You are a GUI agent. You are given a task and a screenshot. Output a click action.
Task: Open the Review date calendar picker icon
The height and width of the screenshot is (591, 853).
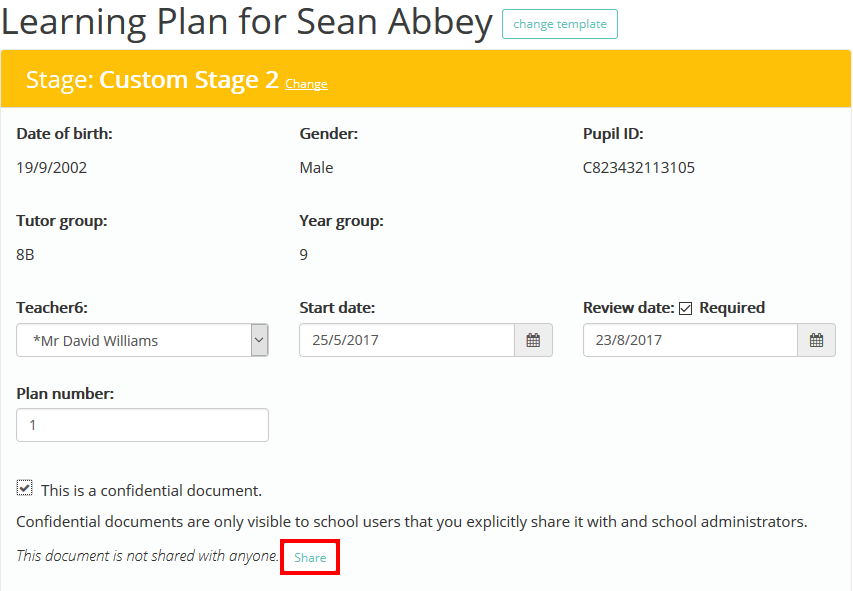816,340
